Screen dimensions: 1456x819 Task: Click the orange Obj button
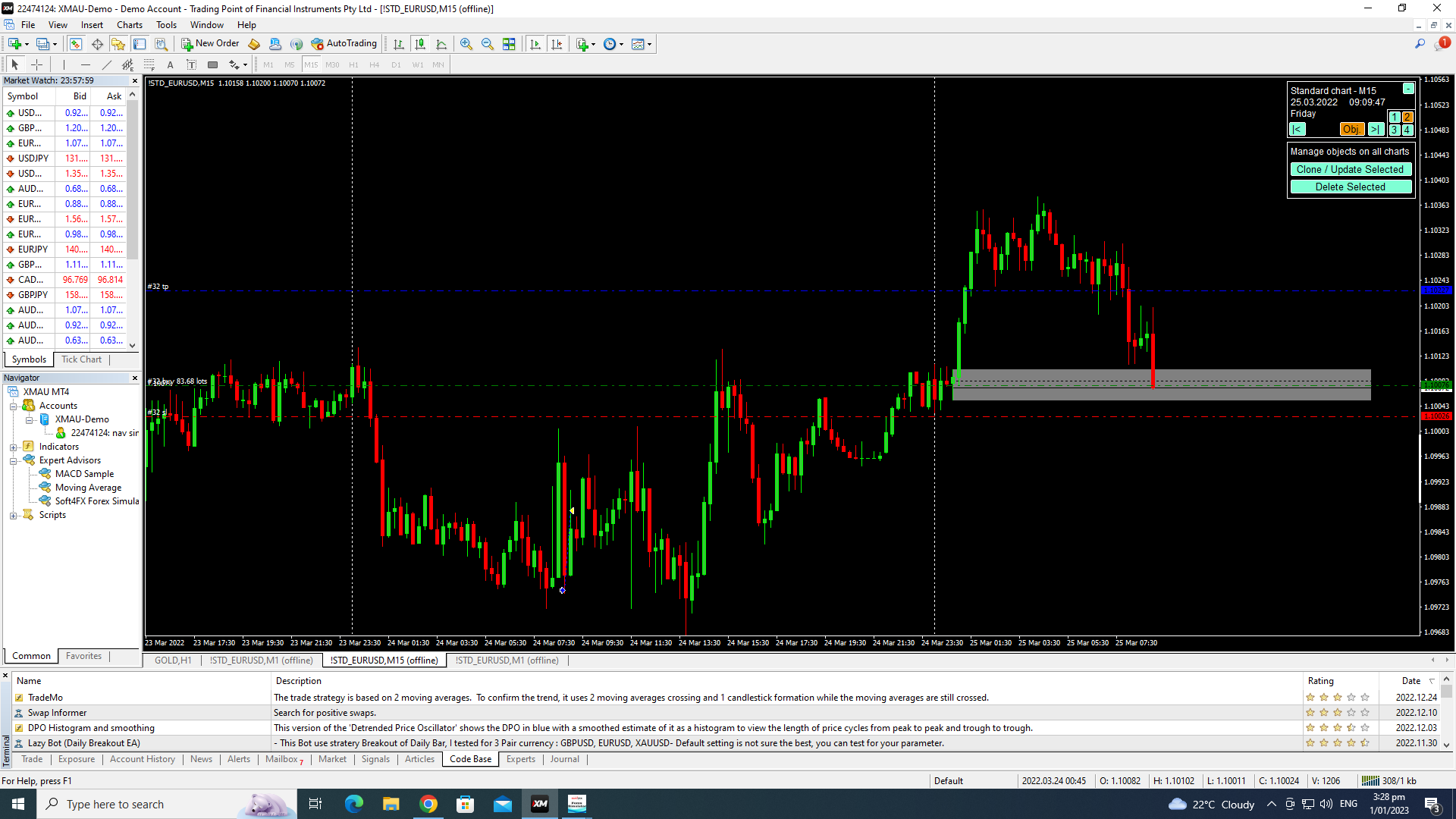click(1351, 130)
